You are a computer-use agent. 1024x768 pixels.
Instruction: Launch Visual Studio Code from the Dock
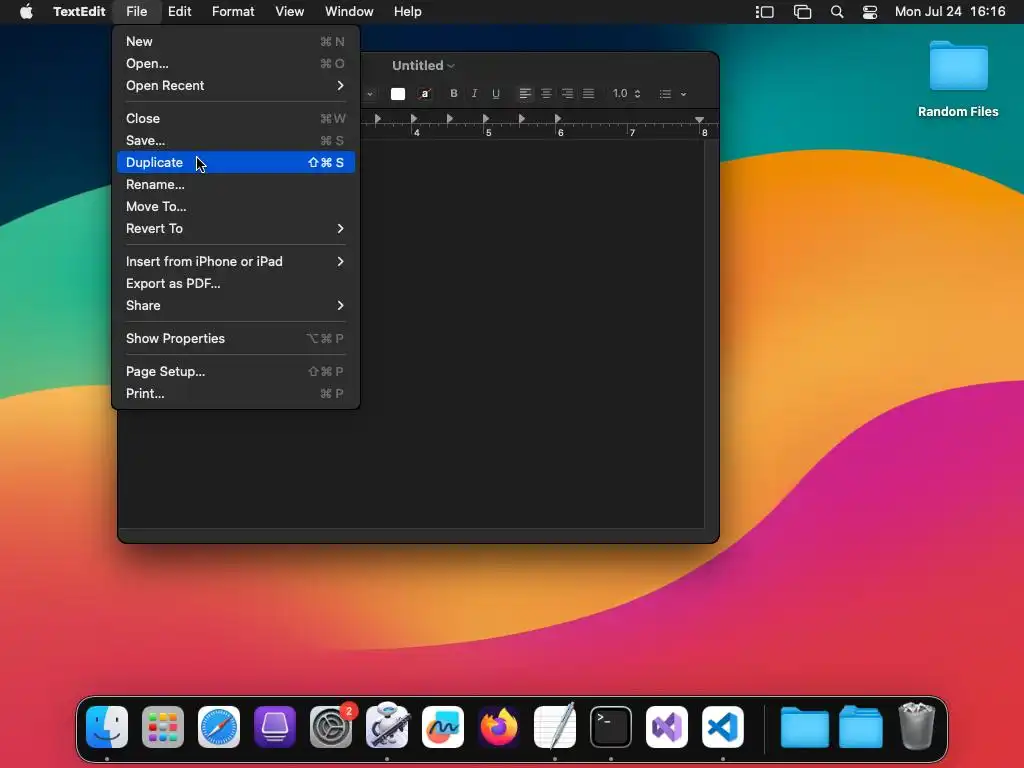coord(723,727)
